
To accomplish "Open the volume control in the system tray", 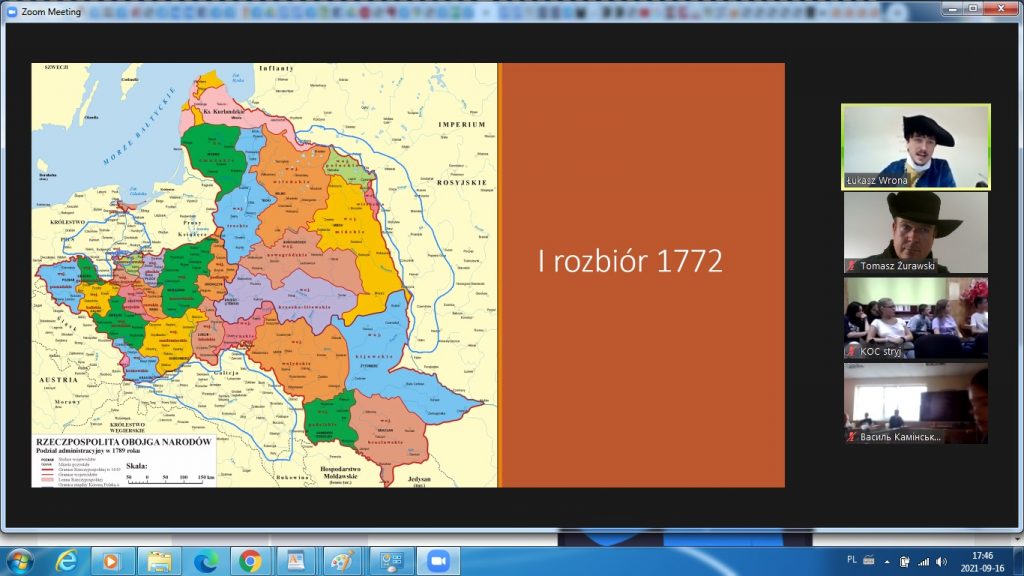I will pyautogui.click(x=941, y=561).
